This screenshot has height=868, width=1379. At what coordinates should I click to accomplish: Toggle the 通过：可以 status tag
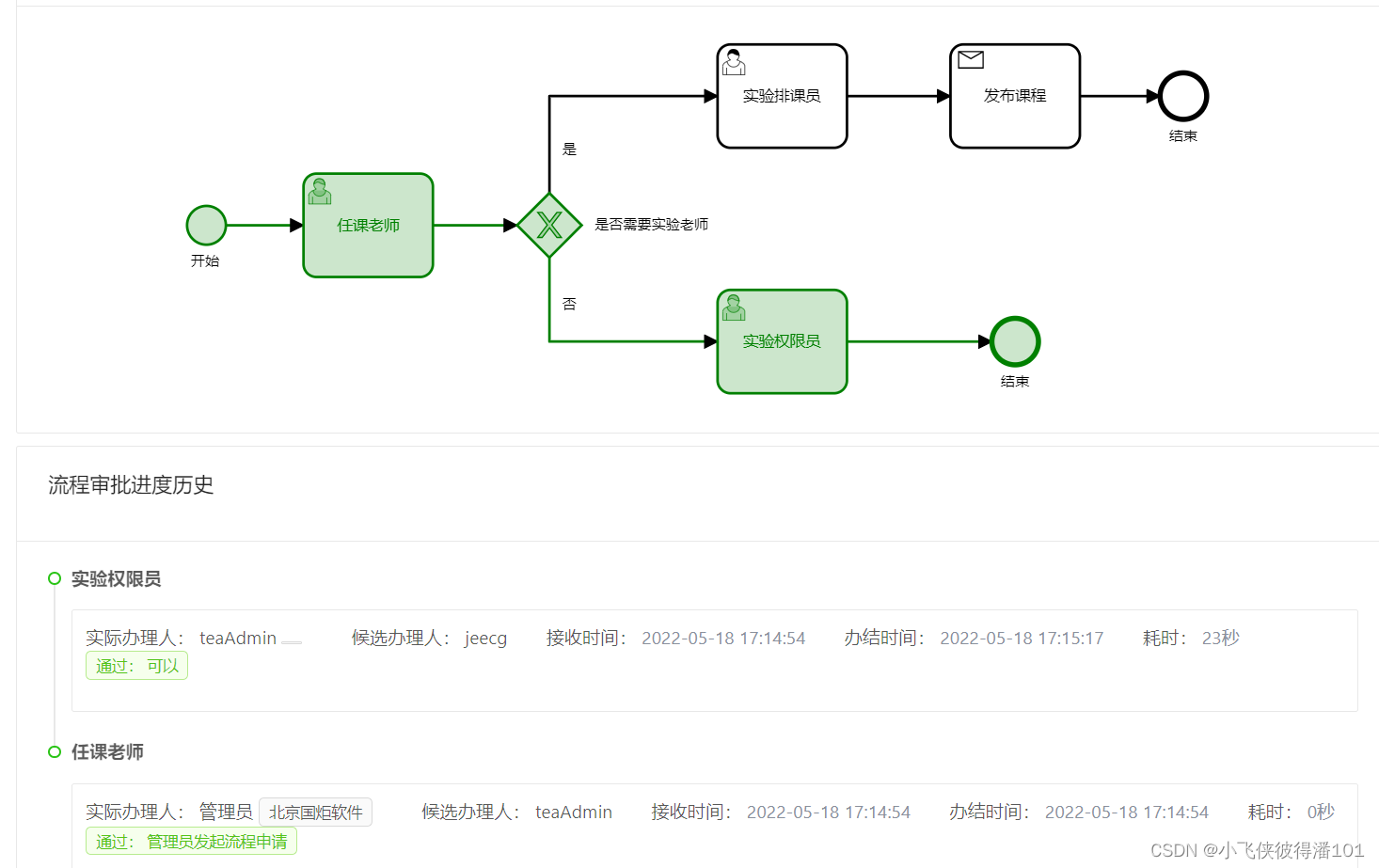tap(136, 665)
